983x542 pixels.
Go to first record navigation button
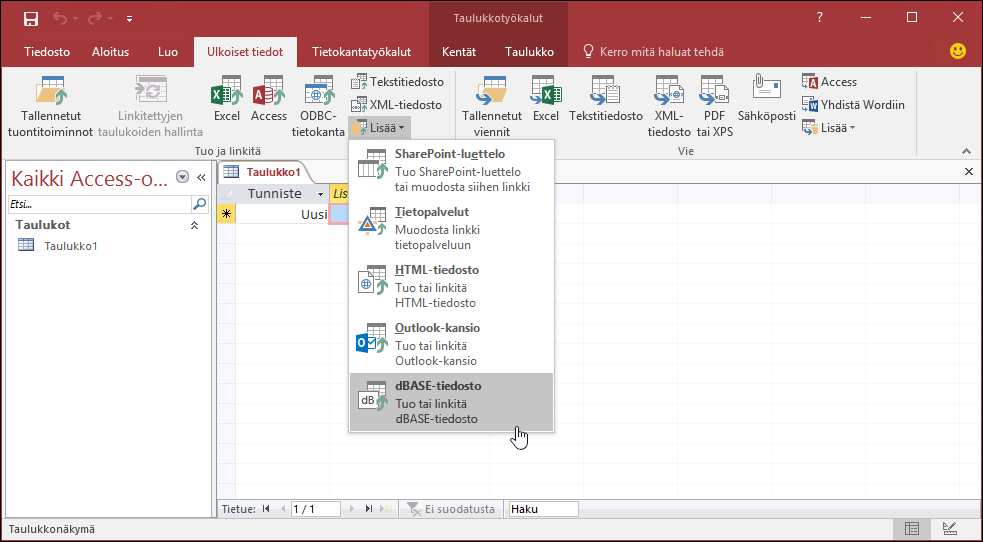tap(266, 509)
